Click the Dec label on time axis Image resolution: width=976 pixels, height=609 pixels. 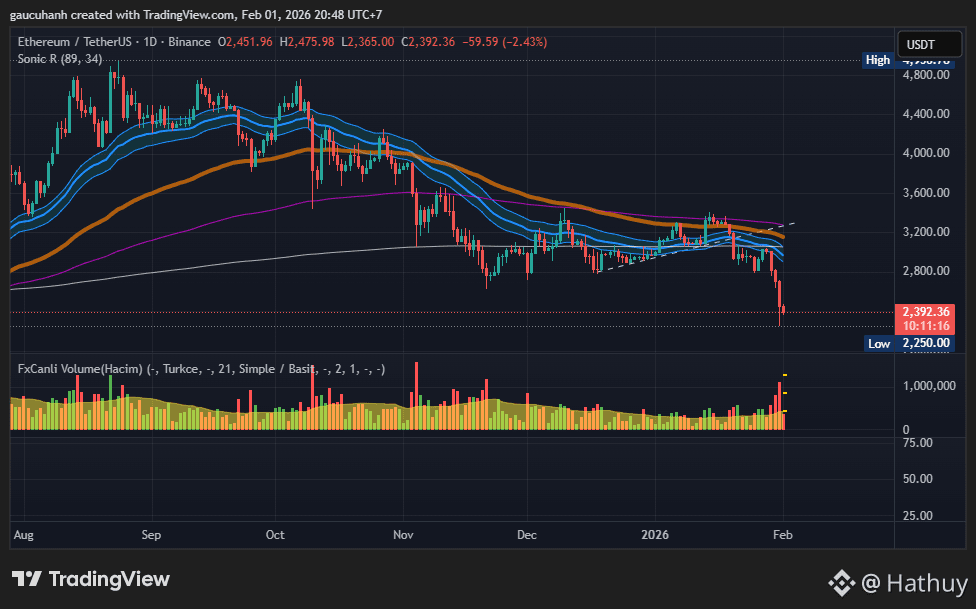(527, 535)
